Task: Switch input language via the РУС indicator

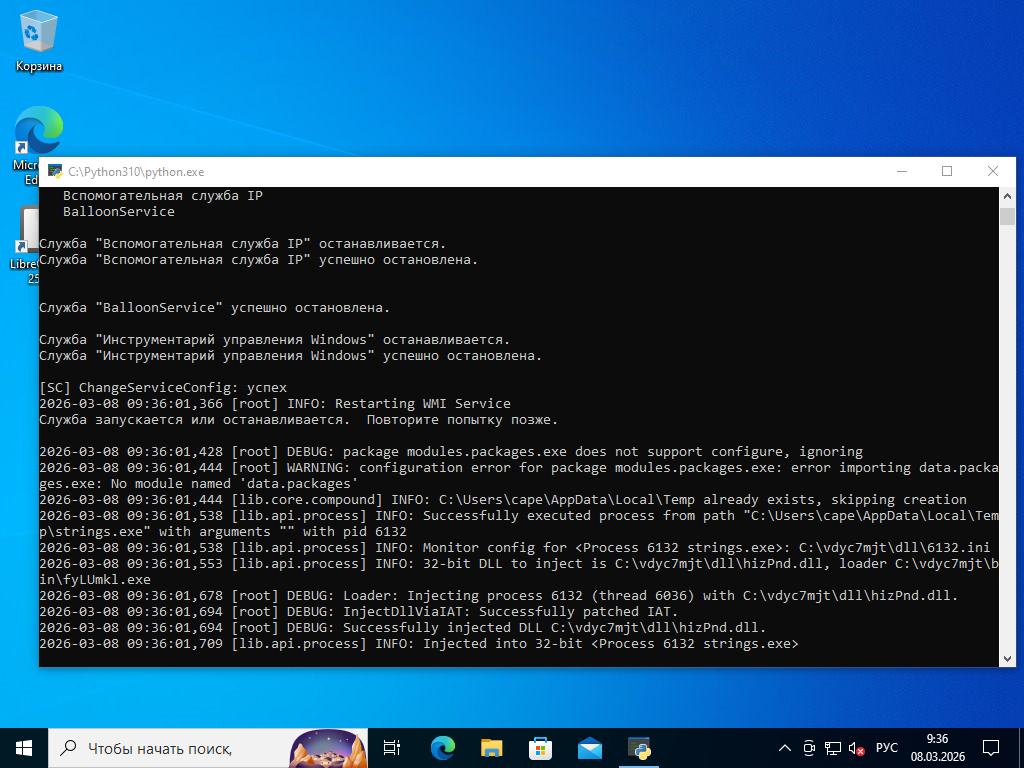Action: pos(886,748)
